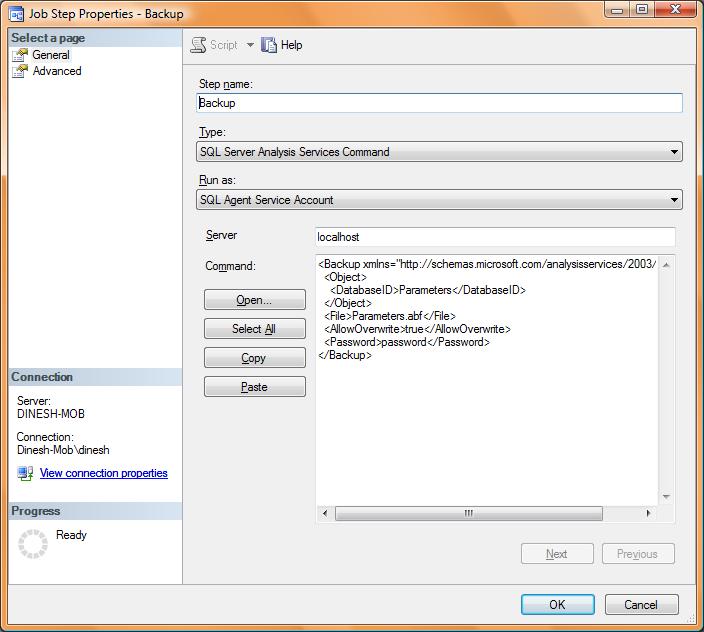Click the command box scroll-down arrow
The image size is (704, 632).
click(x=666, y=496)
